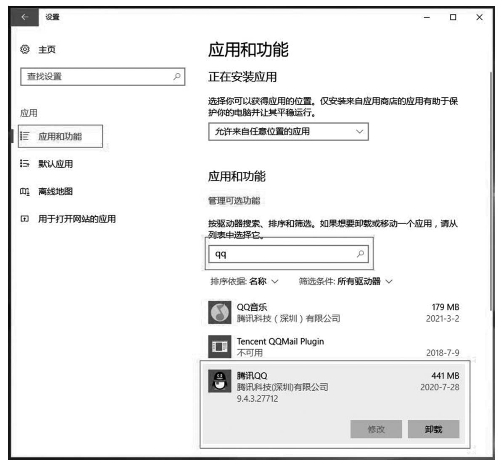
Task: Click the Tencent QQMail Plugin icon
Action: [x=220, y=346]
